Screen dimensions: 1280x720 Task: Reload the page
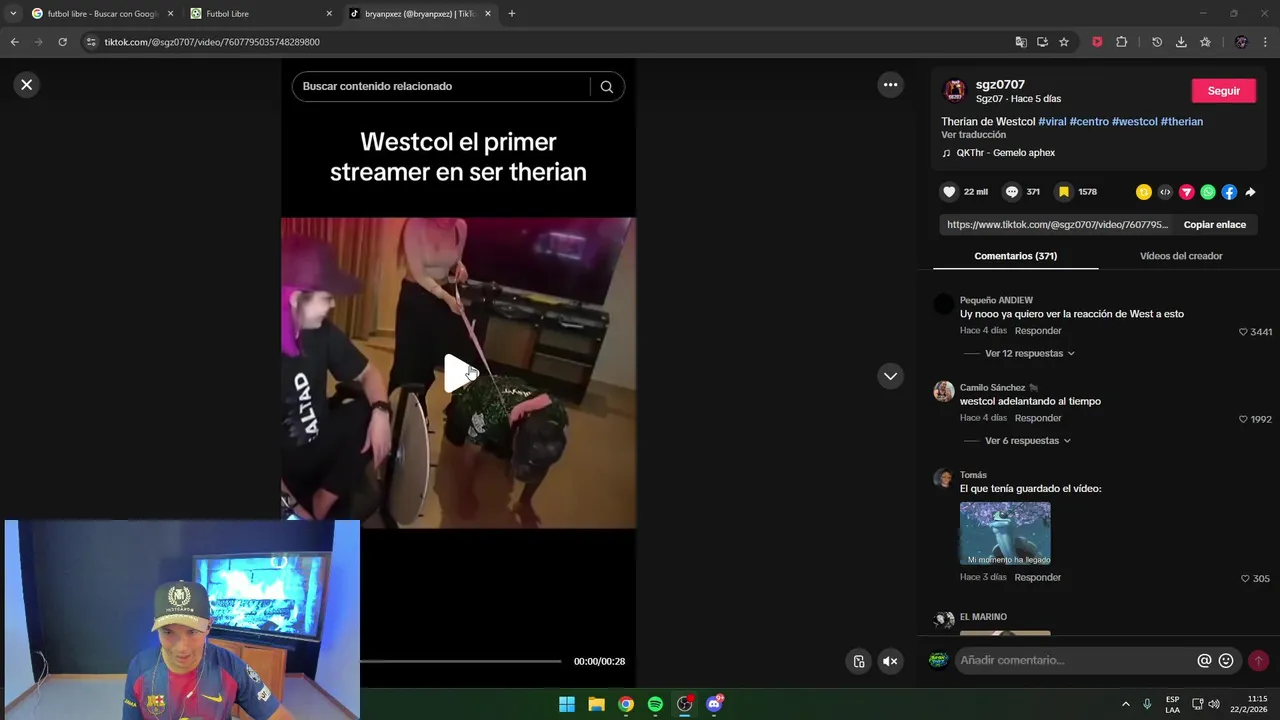click(62, 42)
